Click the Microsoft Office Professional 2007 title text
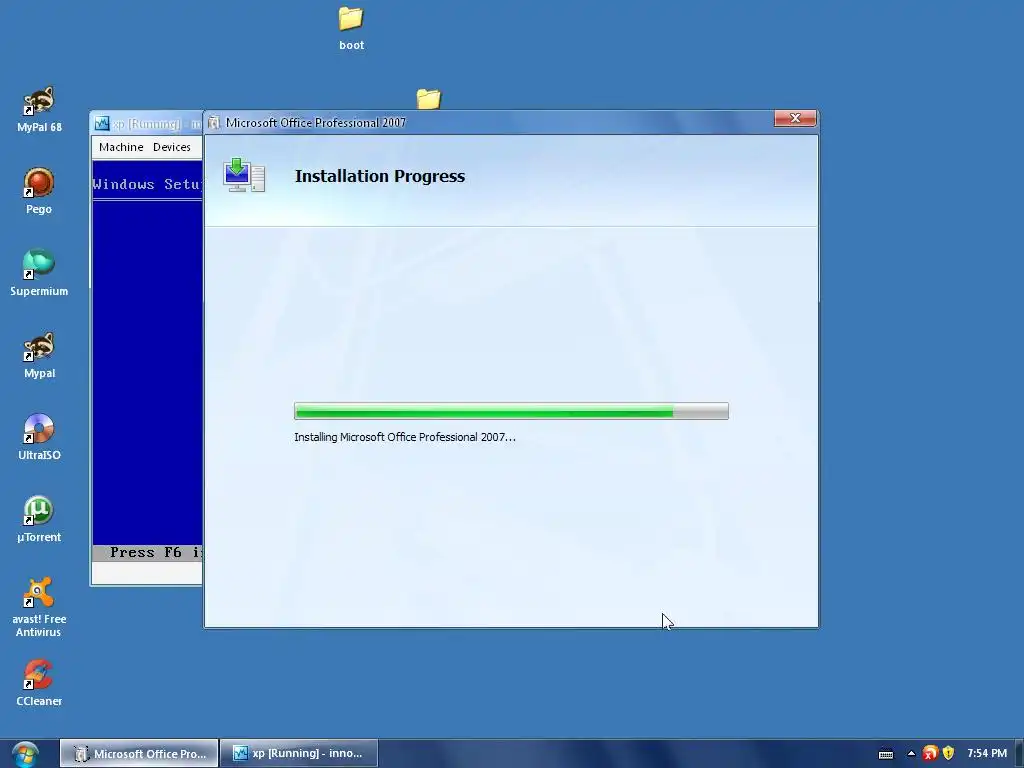The image size is (1024, 768). tap(315, 123)
